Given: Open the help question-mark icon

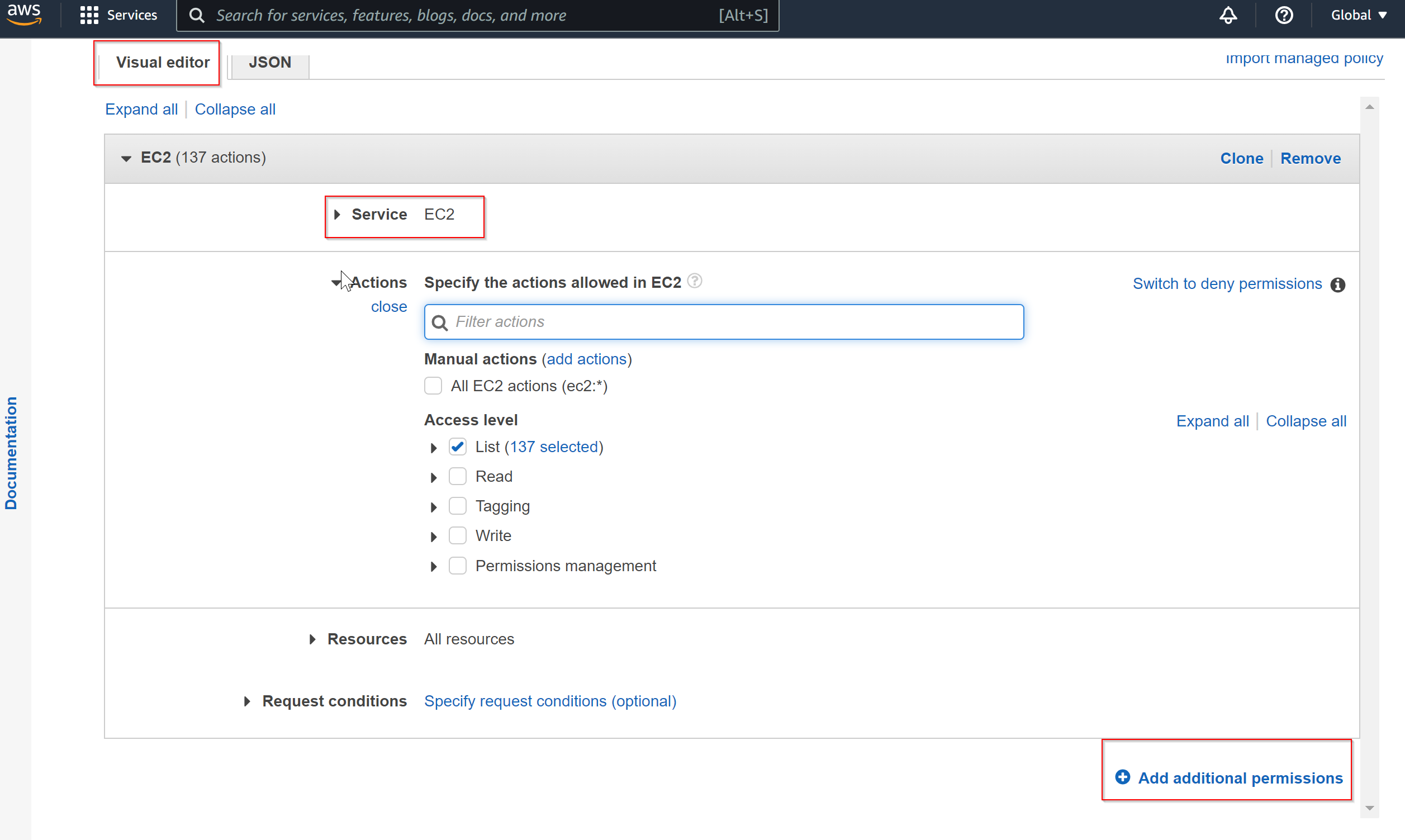Looking at the screenshot, I should (x=1283, y=15).
